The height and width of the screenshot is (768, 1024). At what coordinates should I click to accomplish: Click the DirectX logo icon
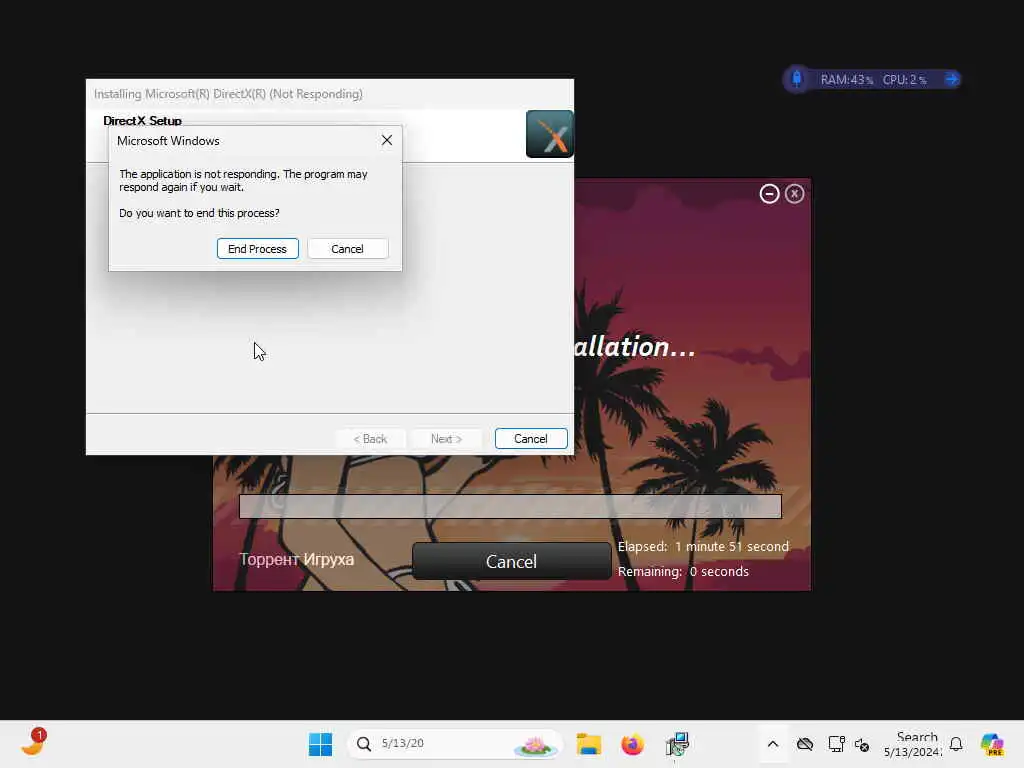pyautogui.click(x=550, y=134)
